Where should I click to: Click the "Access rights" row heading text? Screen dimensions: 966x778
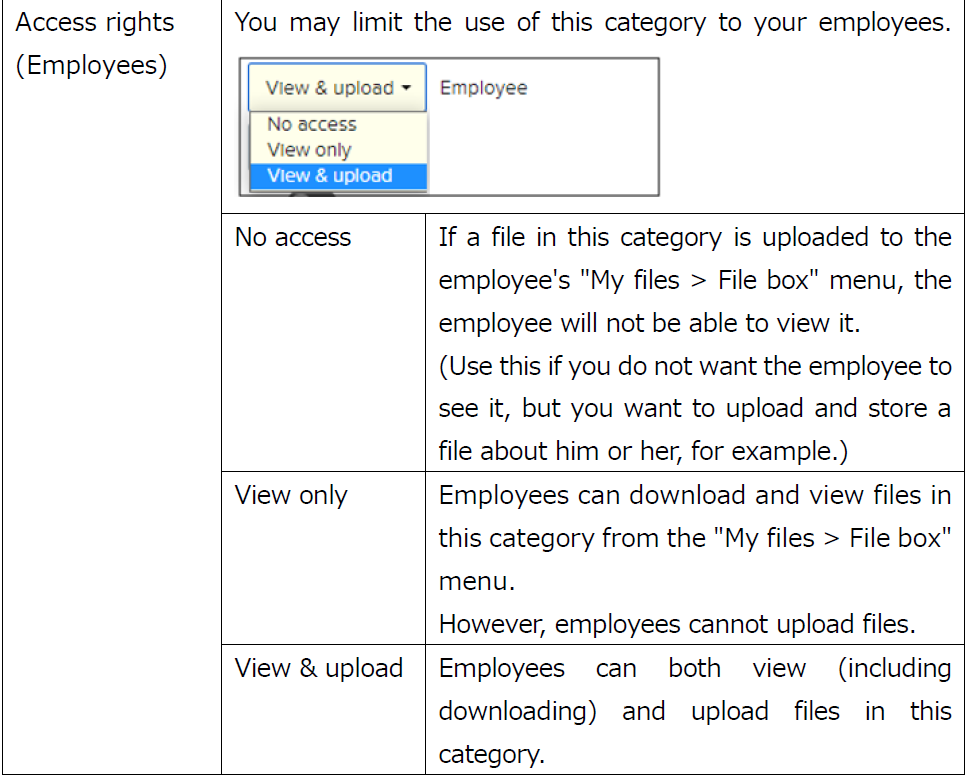94,23
